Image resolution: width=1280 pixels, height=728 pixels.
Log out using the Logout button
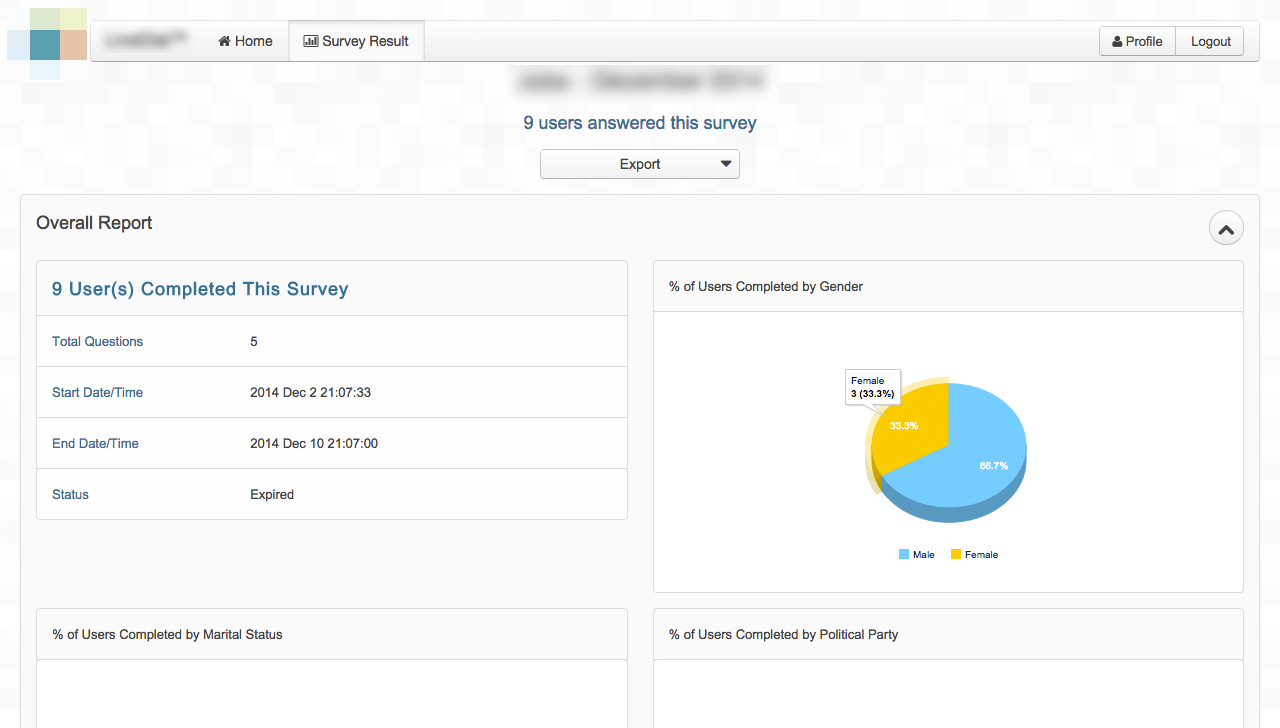[1210, 41]
